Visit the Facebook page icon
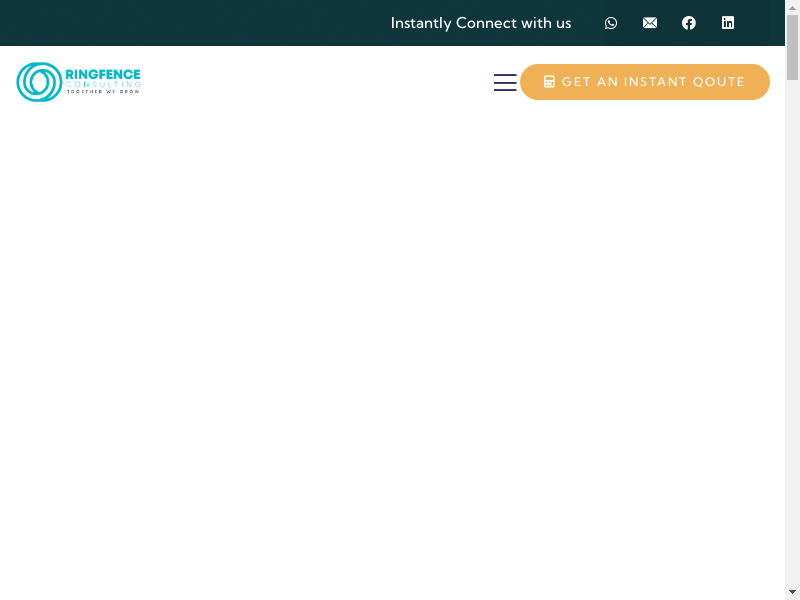 (x=689, y=23)
